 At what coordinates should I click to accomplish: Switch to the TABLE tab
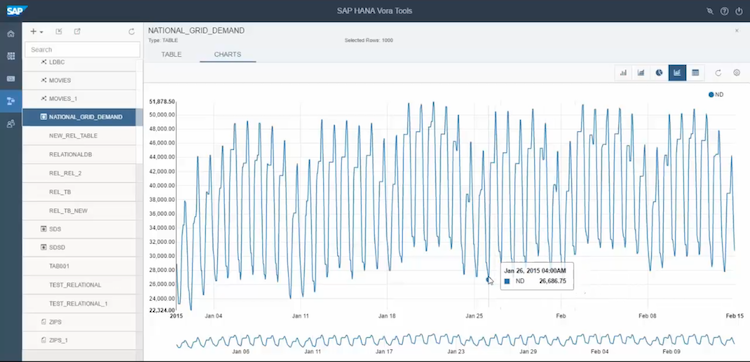tap(171, 55)
